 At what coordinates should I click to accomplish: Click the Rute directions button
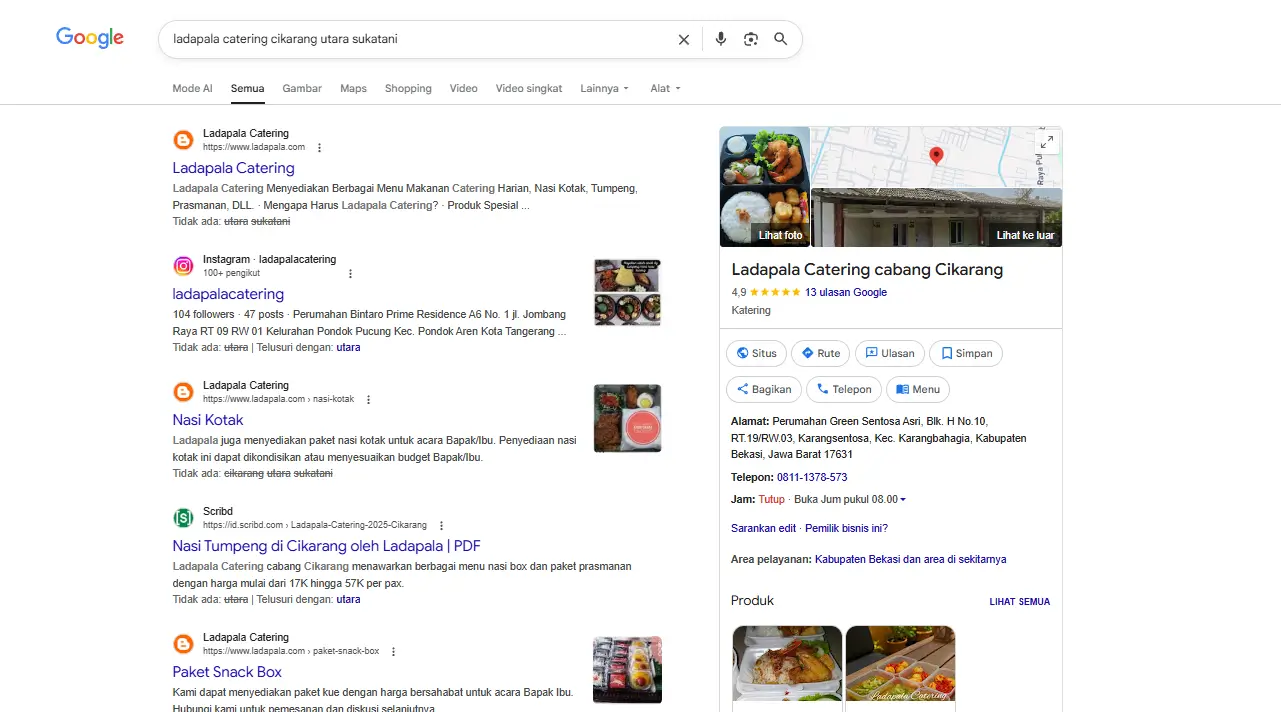pos(821,353)
